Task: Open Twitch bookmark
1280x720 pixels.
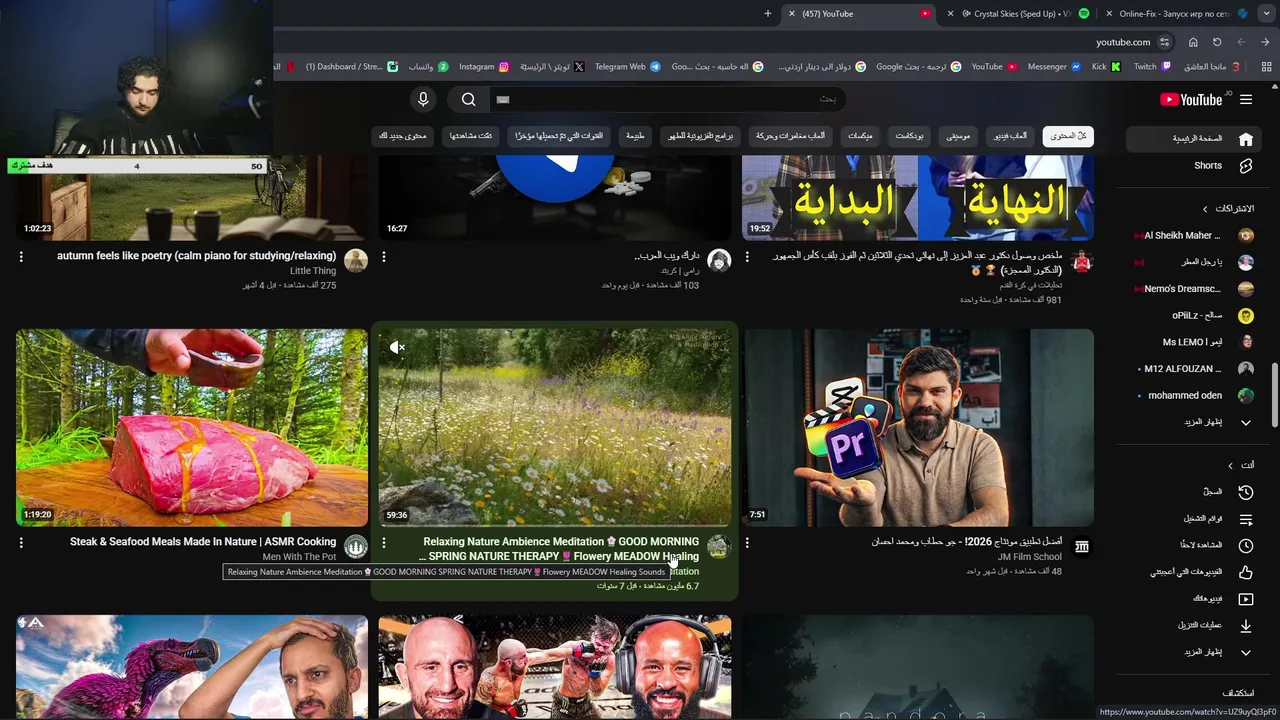Action: 1151,67
